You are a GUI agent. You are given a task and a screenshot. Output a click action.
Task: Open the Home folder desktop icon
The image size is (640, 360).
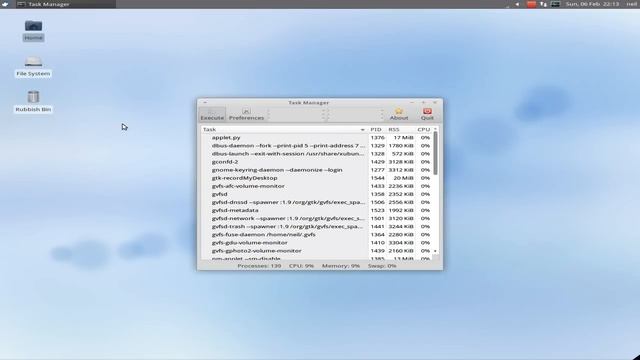pos(33,30)
